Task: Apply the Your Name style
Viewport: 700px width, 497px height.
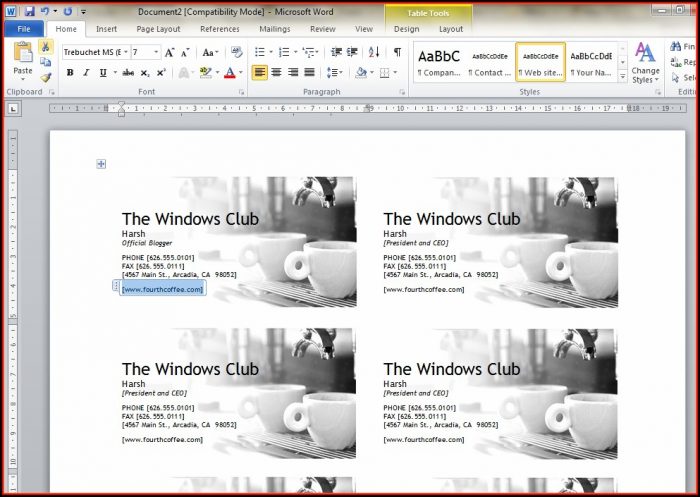Action: (591, 62)
